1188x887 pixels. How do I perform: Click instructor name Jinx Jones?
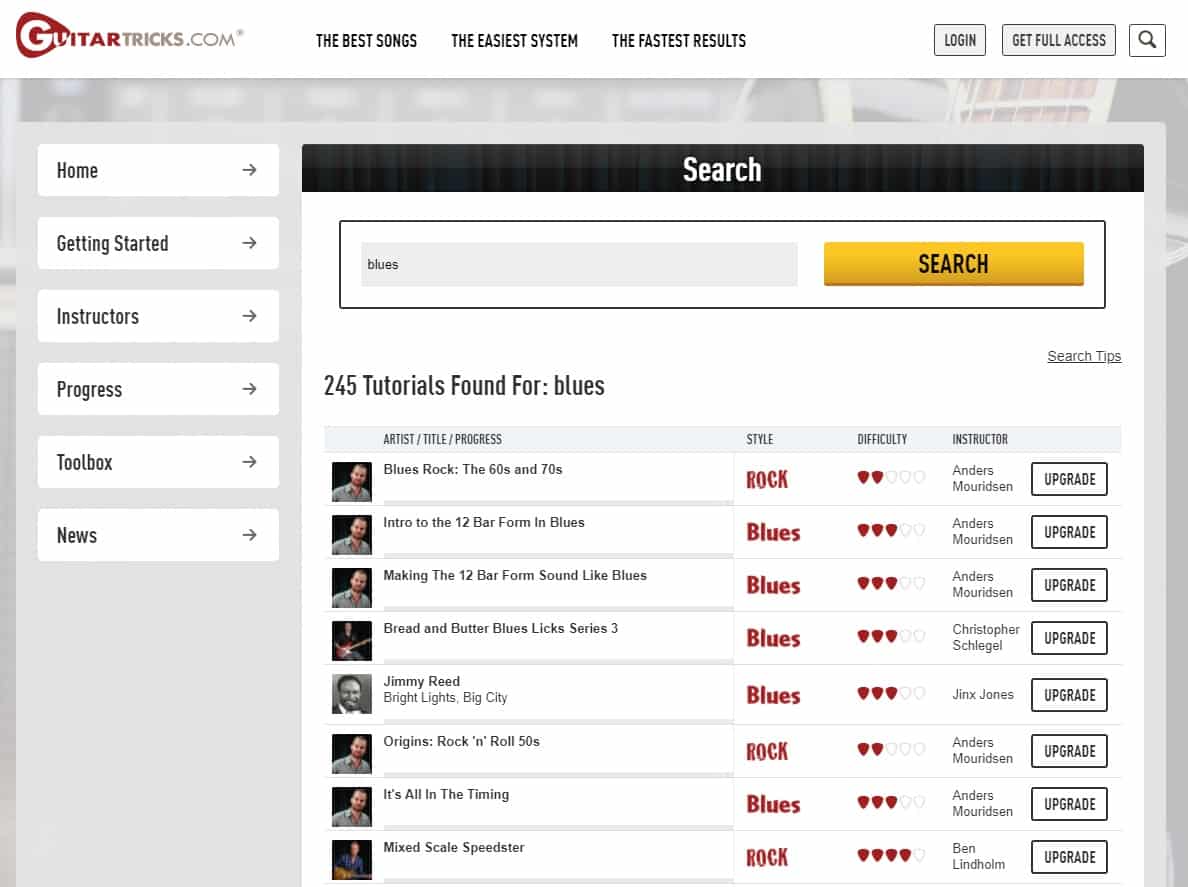983,695
